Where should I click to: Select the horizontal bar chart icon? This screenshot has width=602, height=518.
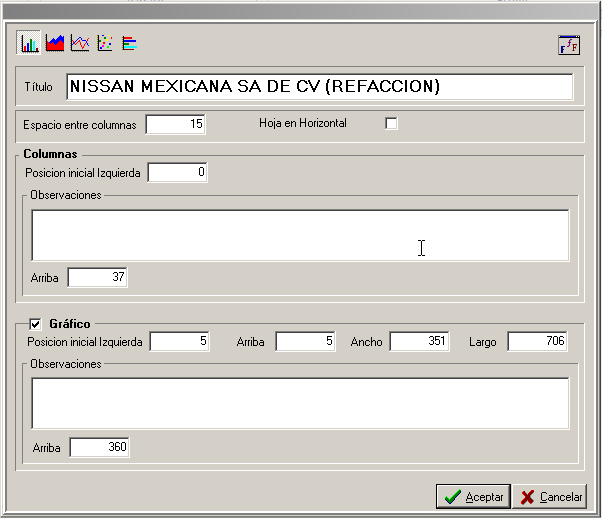coord(129,43)
